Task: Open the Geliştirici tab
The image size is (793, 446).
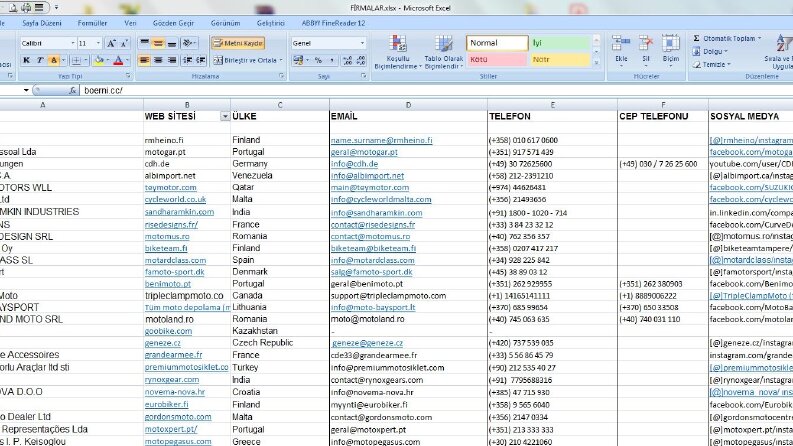Action: (x=271, y=23)
